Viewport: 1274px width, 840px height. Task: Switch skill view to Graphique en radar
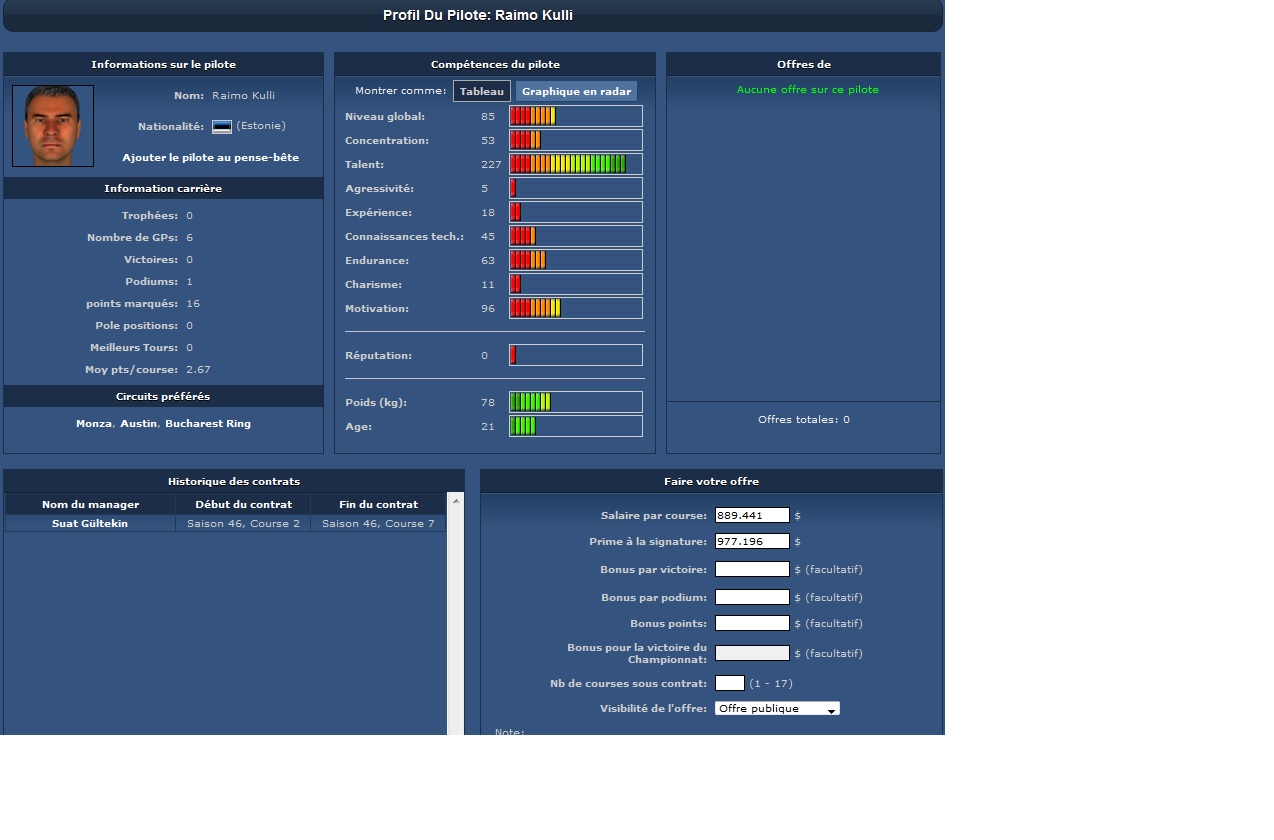[576, 91]
